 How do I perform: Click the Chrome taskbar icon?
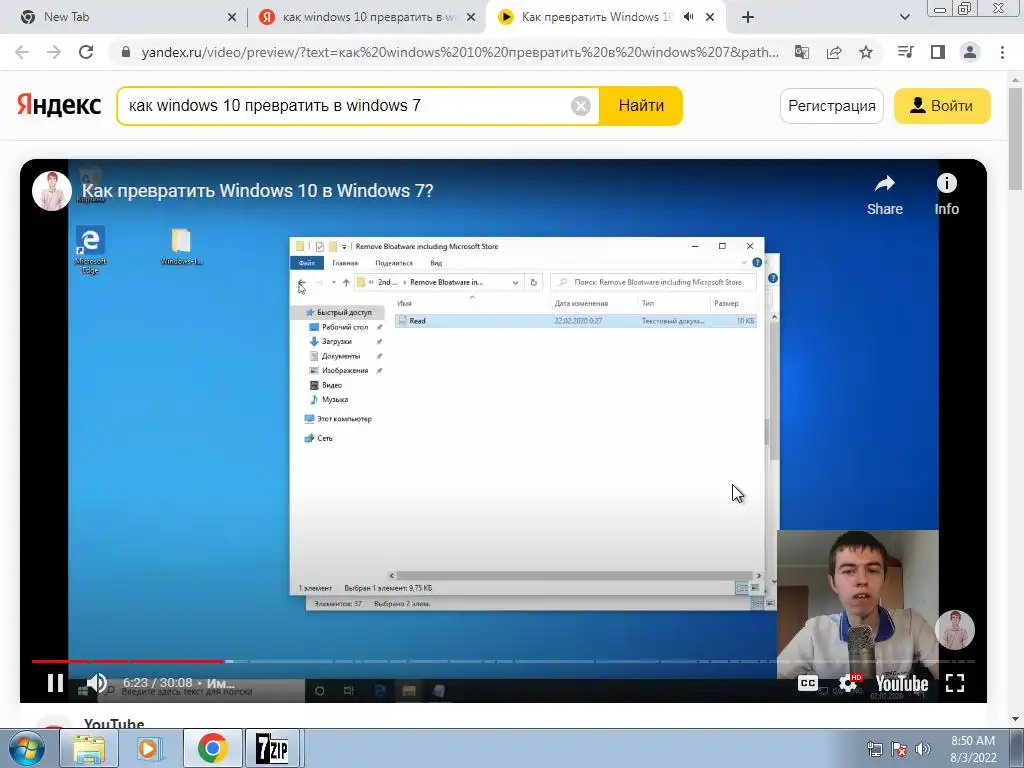[x=212, y=748]
